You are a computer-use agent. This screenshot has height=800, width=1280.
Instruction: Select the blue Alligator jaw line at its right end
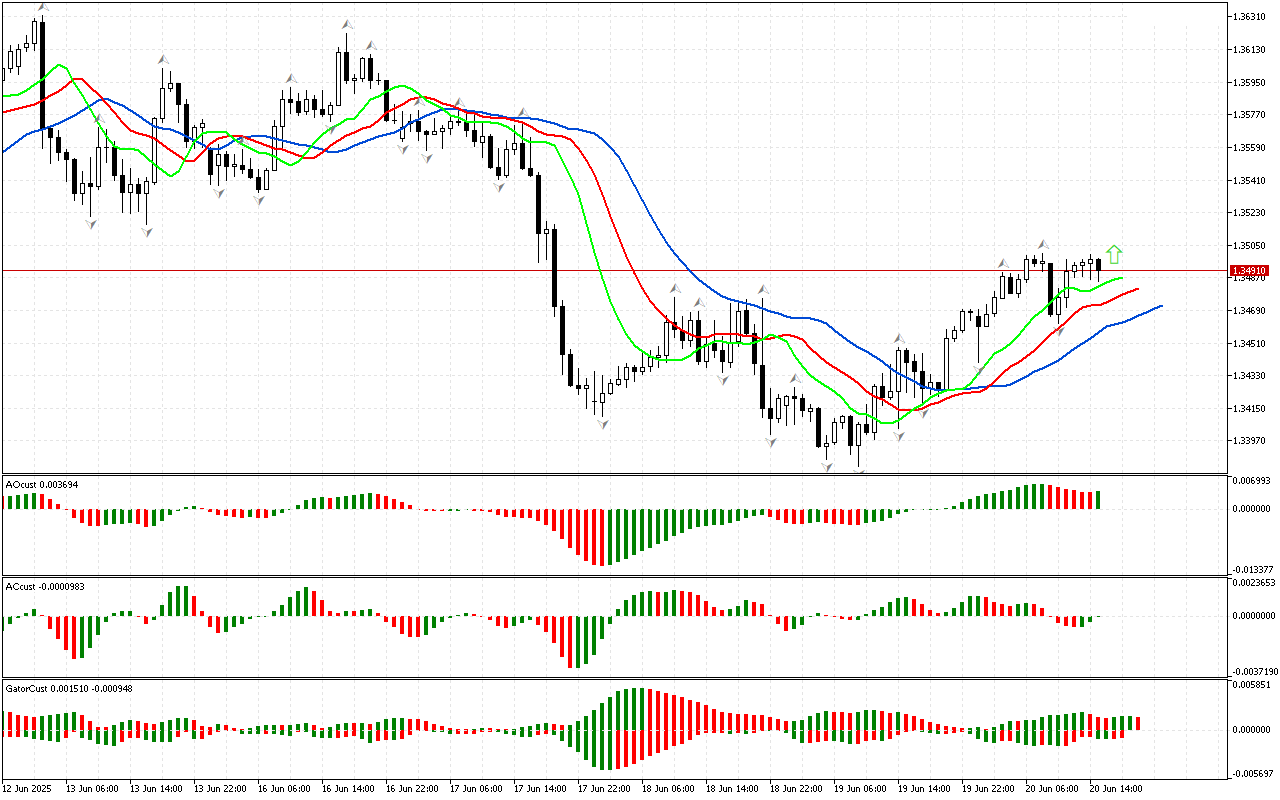[1160, 306]
